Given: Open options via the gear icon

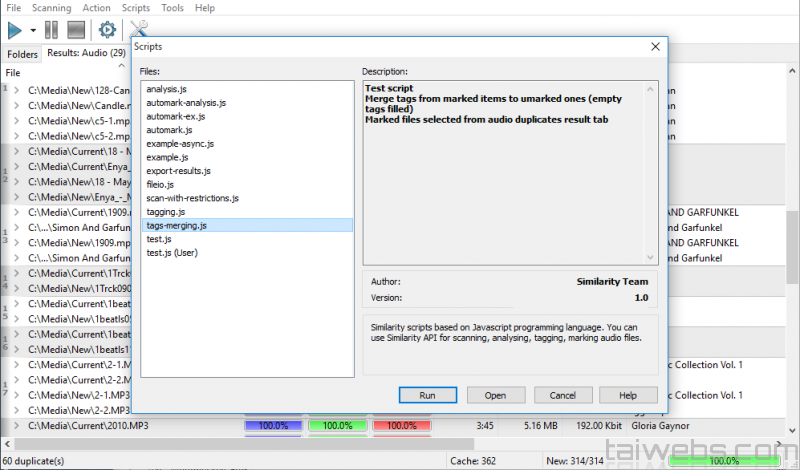Looking at the screenshot, I should tap(106, 29).
